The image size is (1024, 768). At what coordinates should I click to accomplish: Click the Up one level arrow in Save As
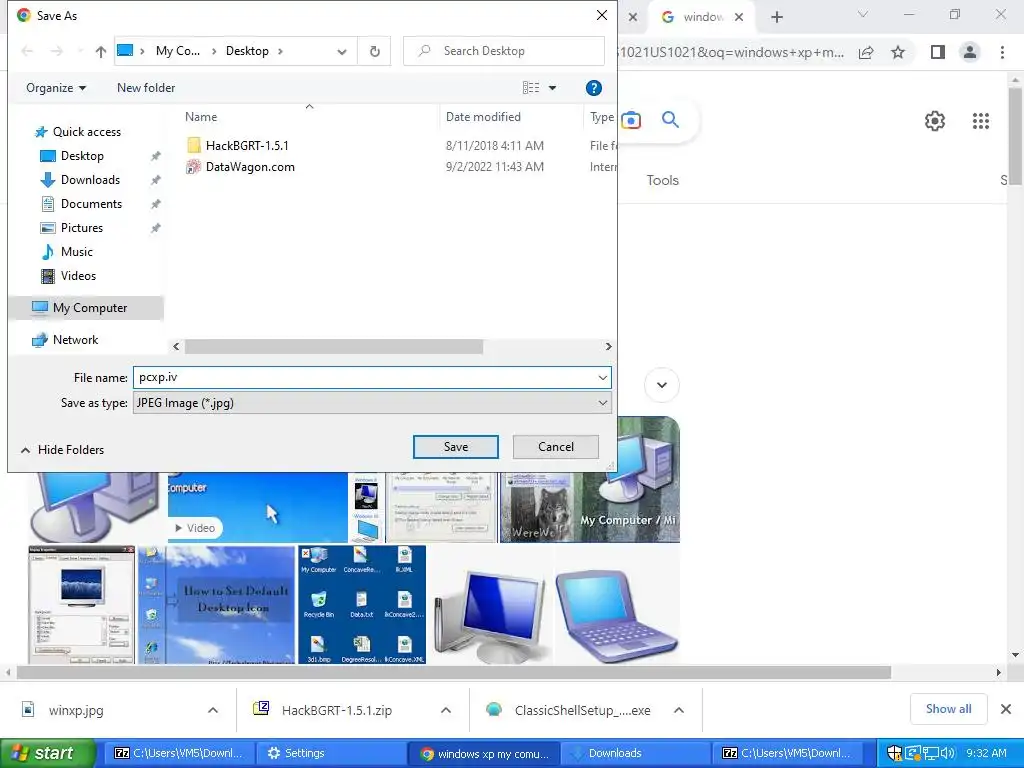coord(101,51)
